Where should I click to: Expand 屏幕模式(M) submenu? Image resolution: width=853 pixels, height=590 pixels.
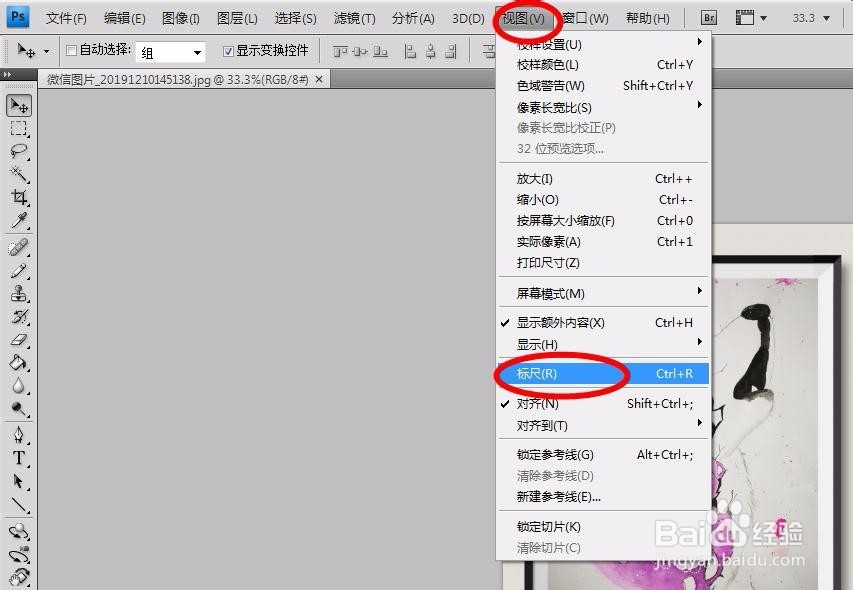point(604,294)
